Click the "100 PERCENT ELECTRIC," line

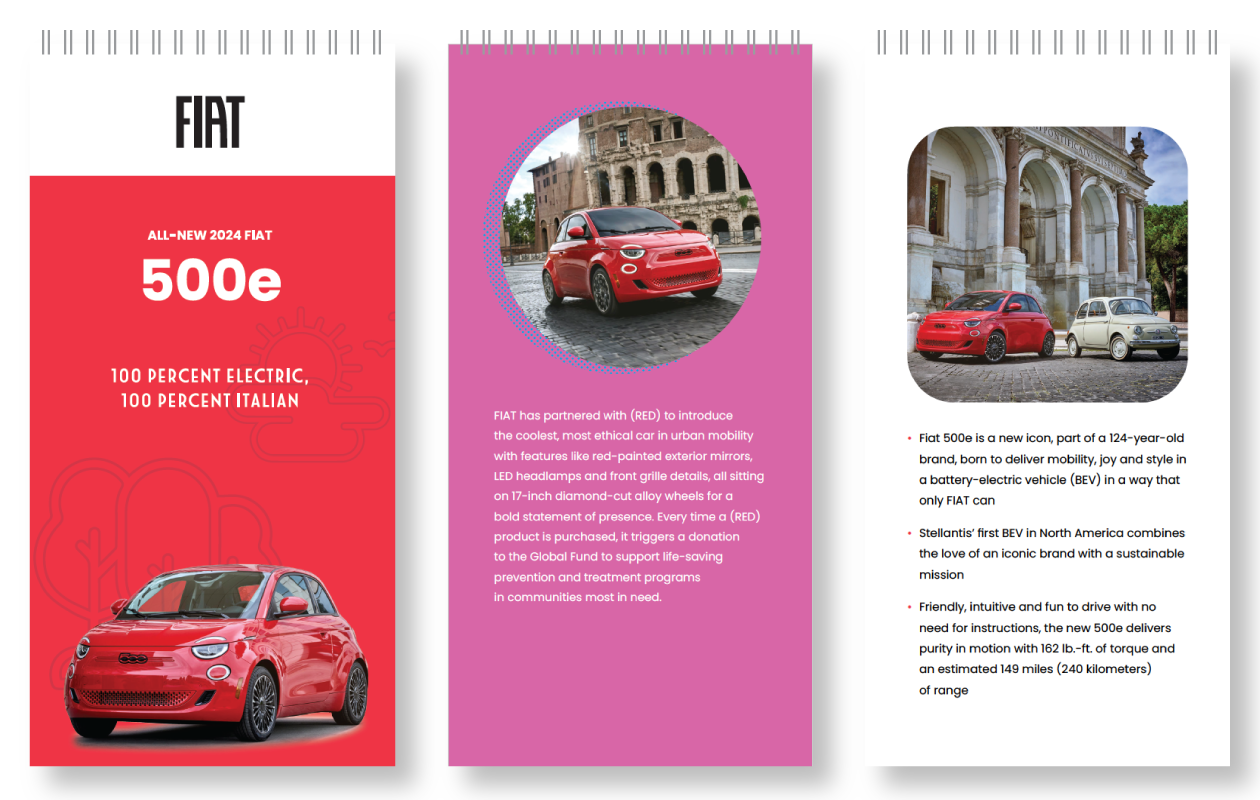point(210,376)
